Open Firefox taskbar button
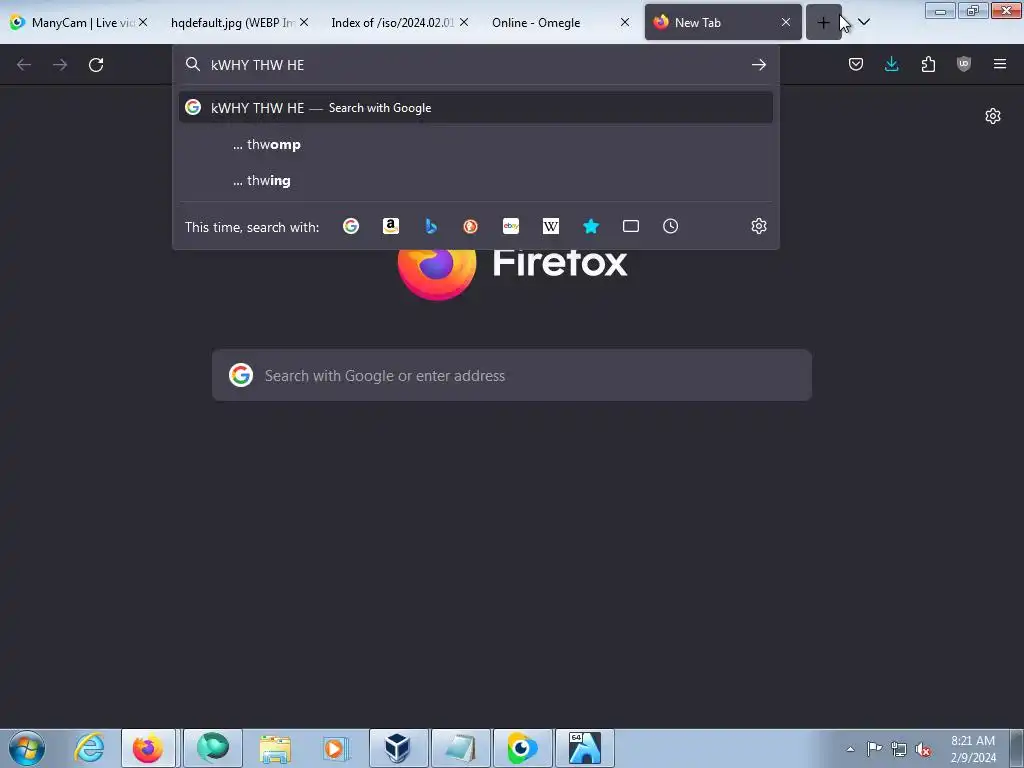Viewport: 1024px width, 768px height. (148, 748)
